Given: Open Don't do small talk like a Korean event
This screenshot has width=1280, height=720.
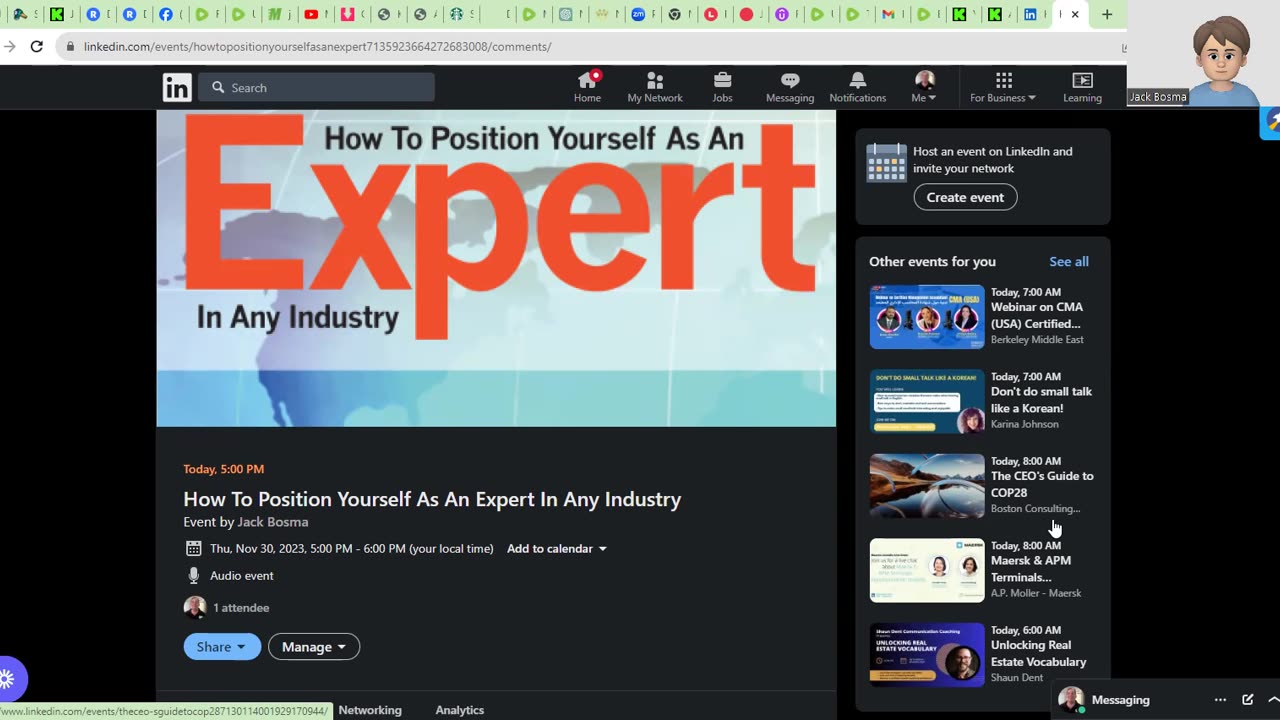Looking at the screenshot, I should pyautogui.click(x=1041, y=400).
